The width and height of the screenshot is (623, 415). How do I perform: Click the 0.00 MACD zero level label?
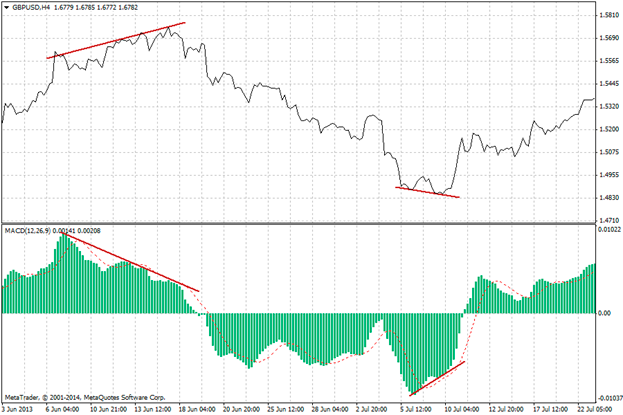tap(603, 313)
